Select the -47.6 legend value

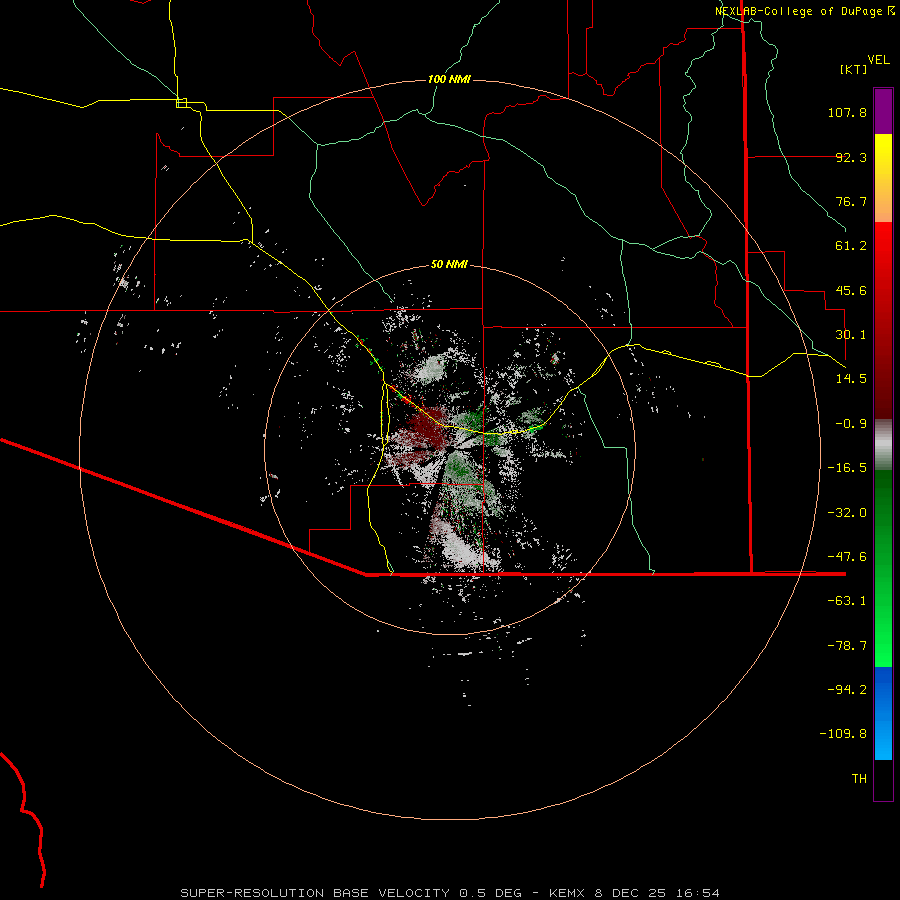coord(847,557)
